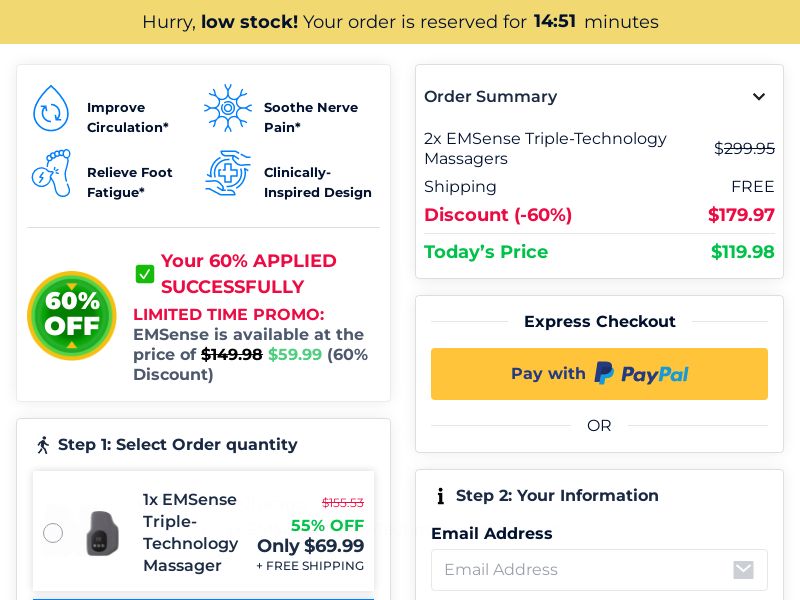Open the Step 1 order quantity section

pos(178,444)
